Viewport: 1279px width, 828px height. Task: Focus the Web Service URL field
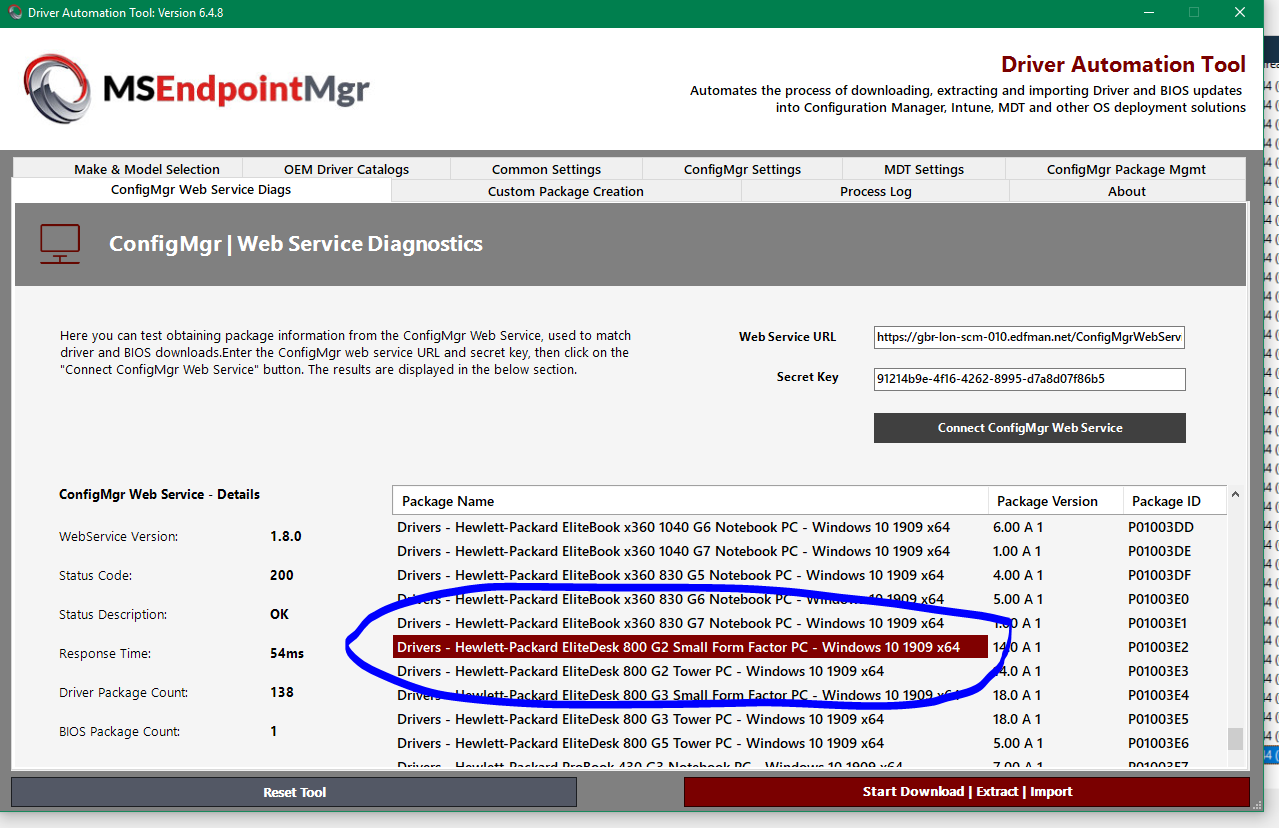point(1030,337)
